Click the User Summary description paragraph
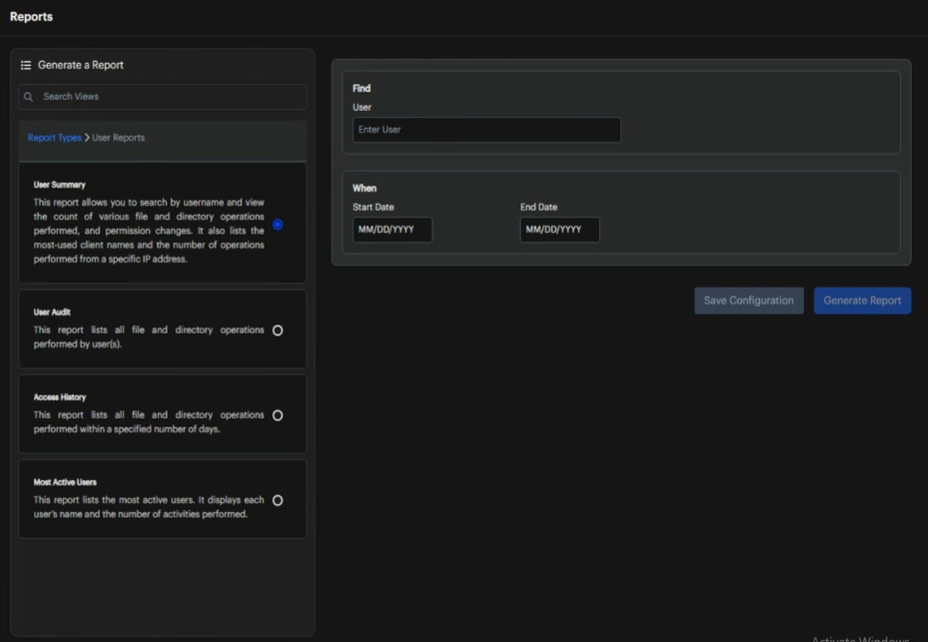 pyautogui.click(x=149, y=231)
